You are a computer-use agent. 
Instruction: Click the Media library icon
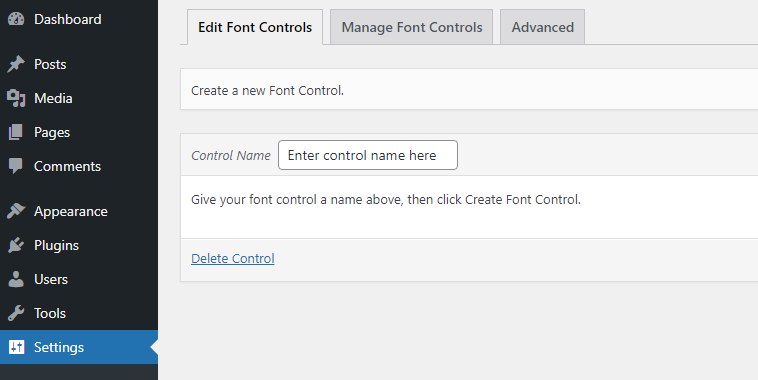pyautogui.click(x=16, y=98)
